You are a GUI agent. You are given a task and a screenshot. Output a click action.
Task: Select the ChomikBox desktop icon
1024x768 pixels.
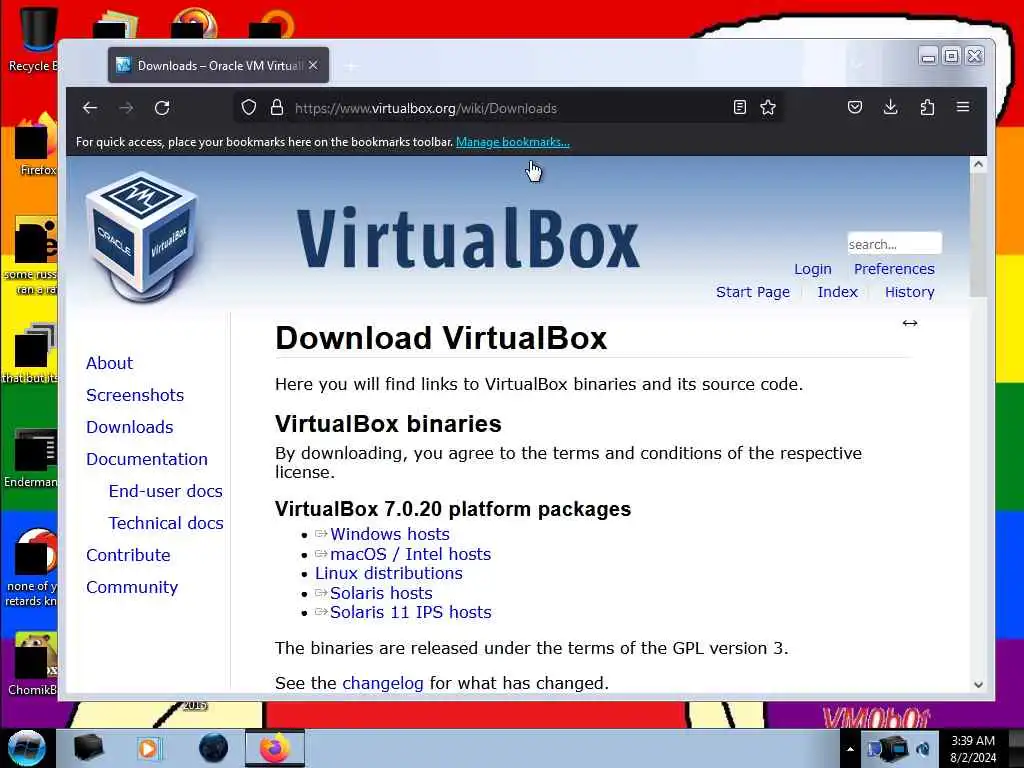[x=33, y=664]
